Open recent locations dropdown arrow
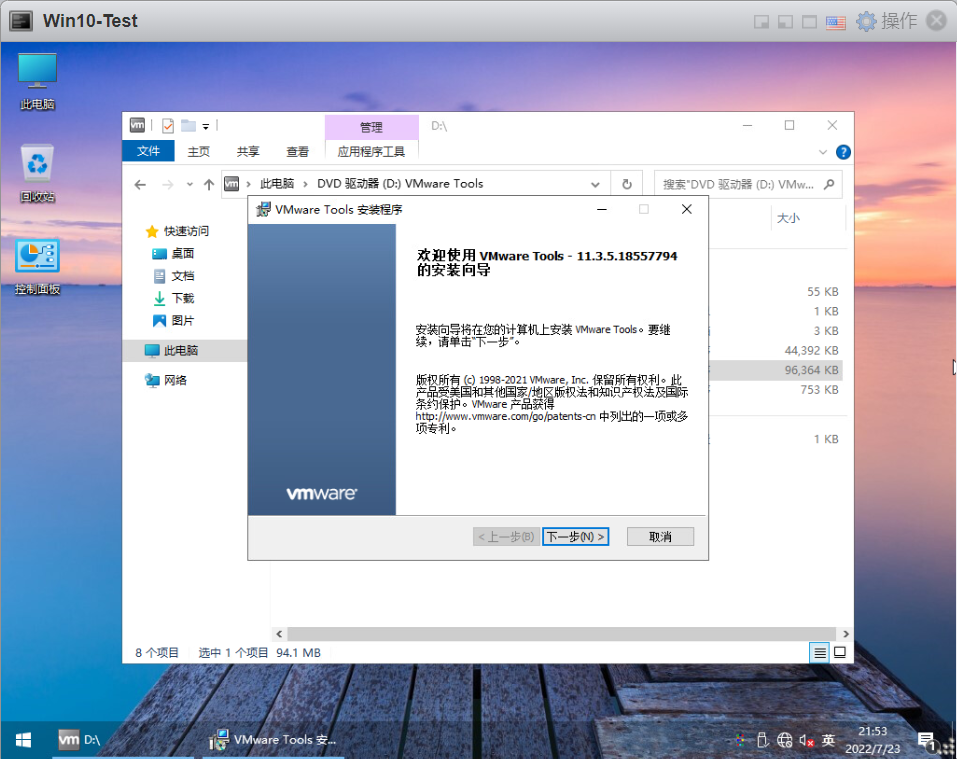Image resolution: width=957 pixels, height=759 pixels. (190, 184)
